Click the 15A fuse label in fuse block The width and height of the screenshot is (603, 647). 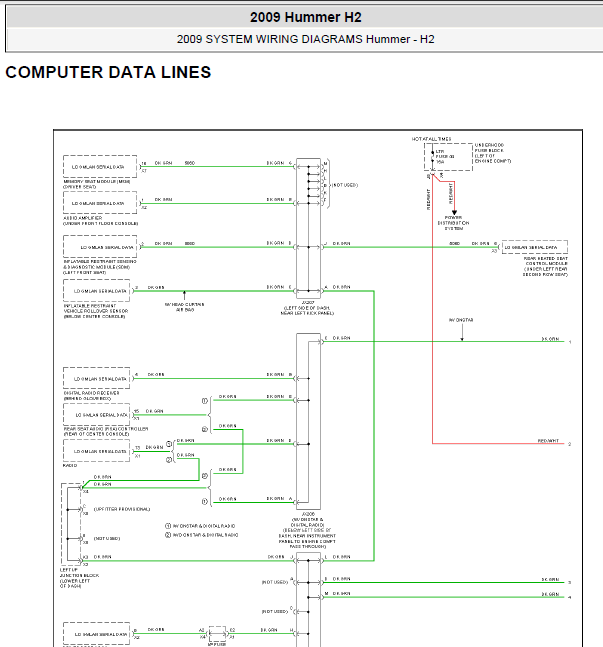coord(440,162)
